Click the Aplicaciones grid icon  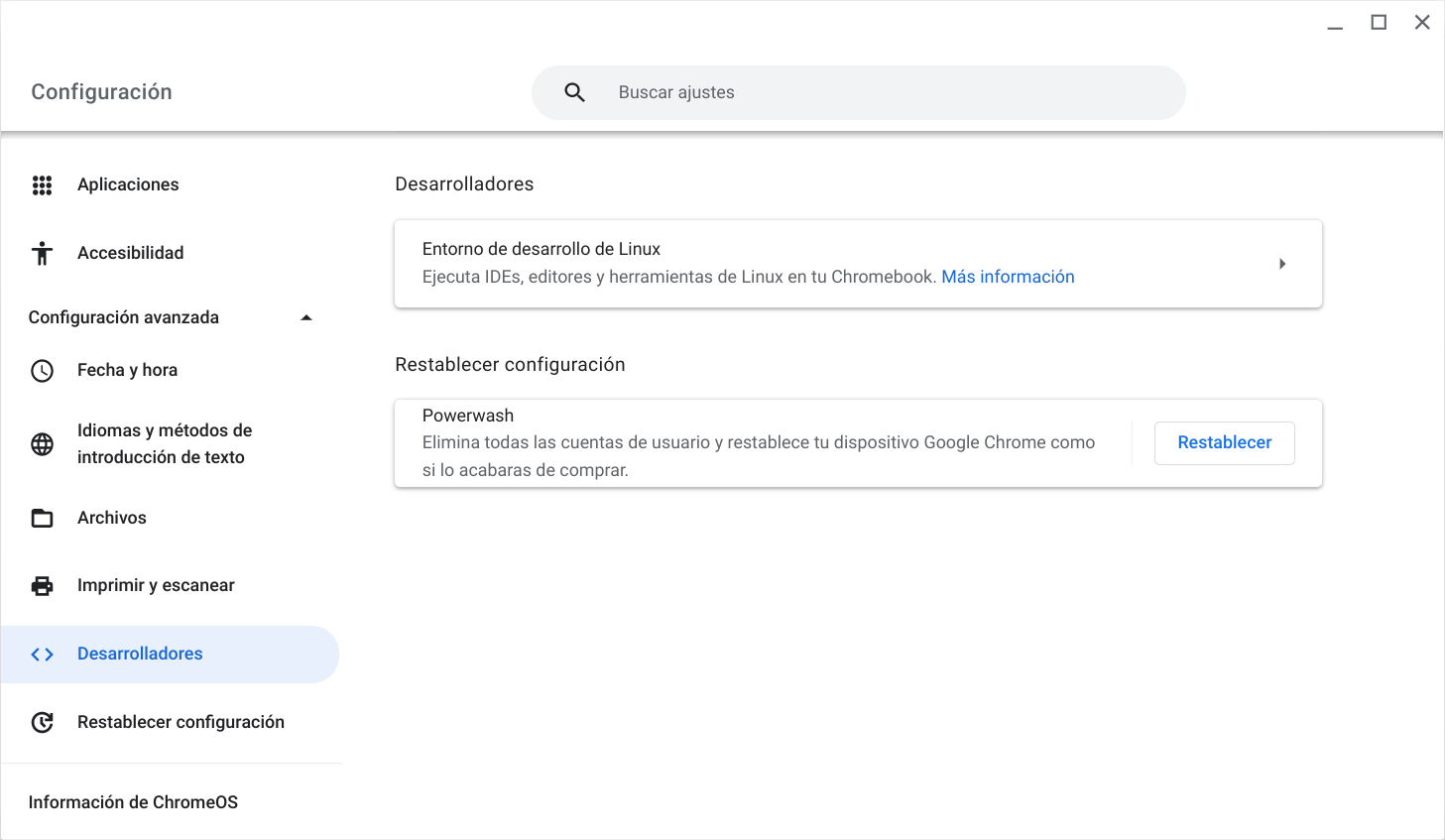42,185
